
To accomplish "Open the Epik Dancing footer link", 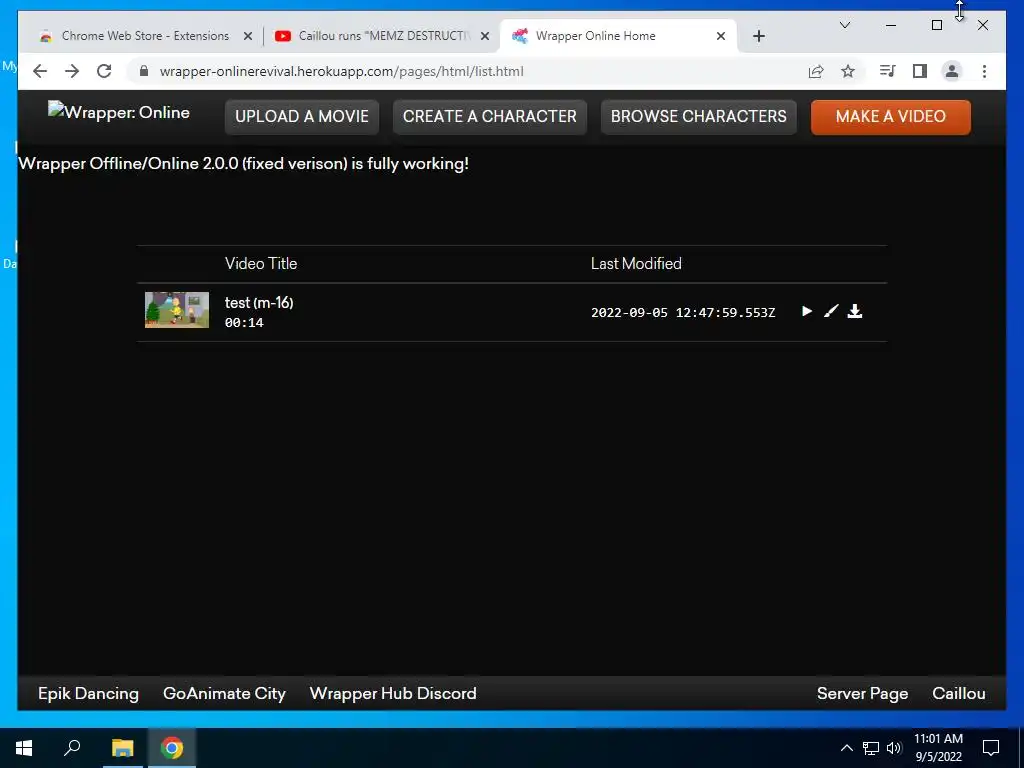I will click(x=88, y=694).
